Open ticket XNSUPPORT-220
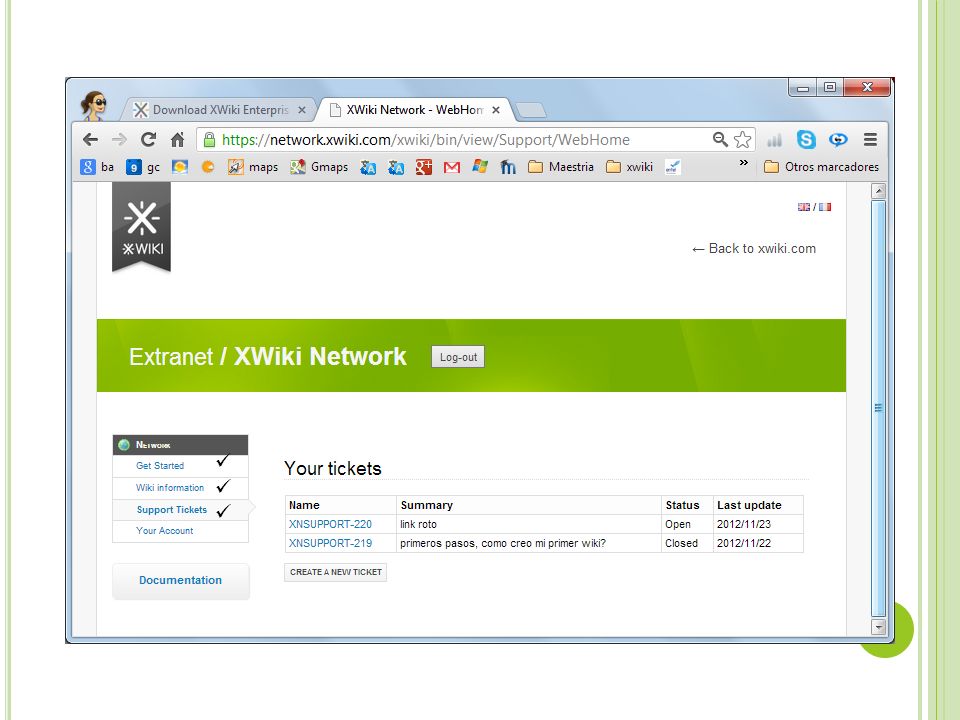960x720 pixels. (330, 524)
